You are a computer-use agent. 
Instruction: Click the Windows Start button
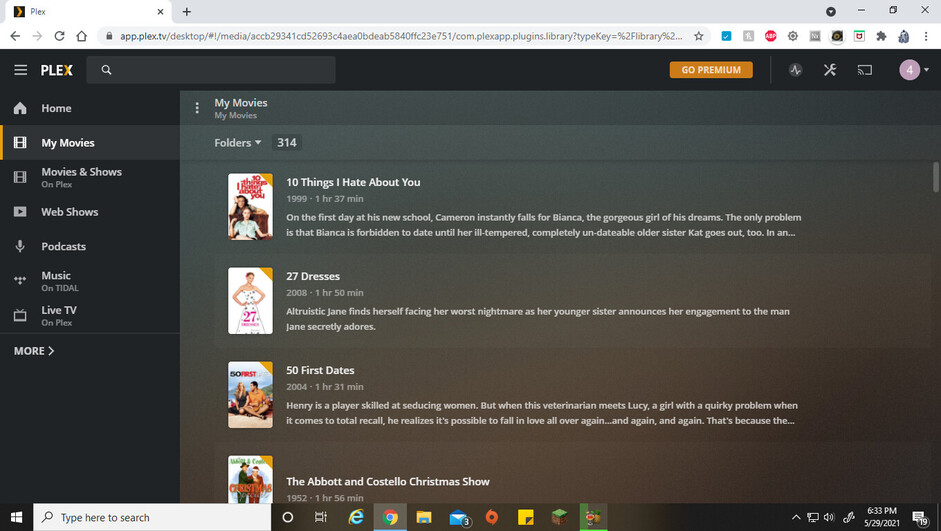(x=16, y=517)
